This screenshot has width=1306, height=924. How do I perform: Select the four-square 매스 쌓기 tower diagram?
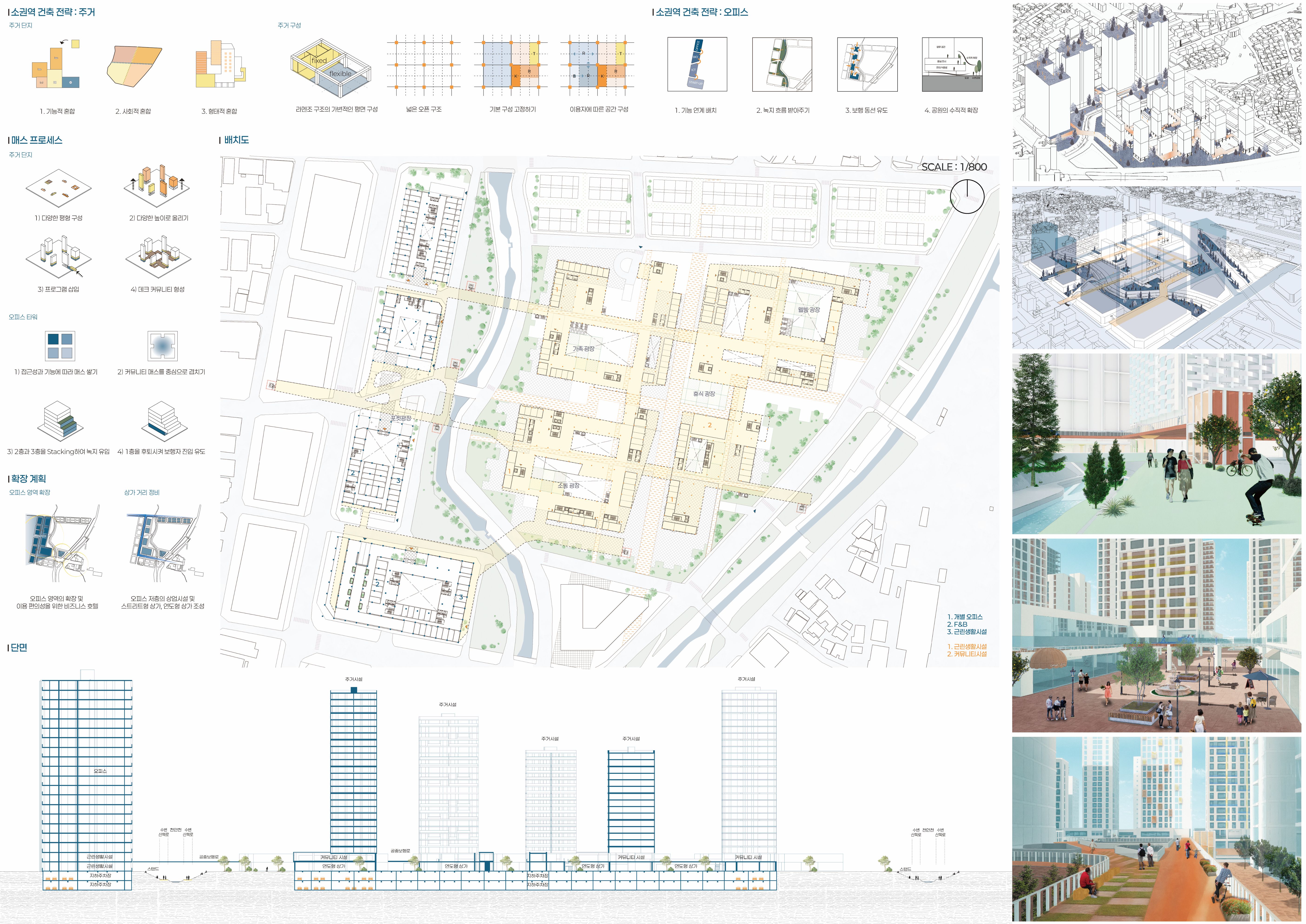tap(60, 346)
